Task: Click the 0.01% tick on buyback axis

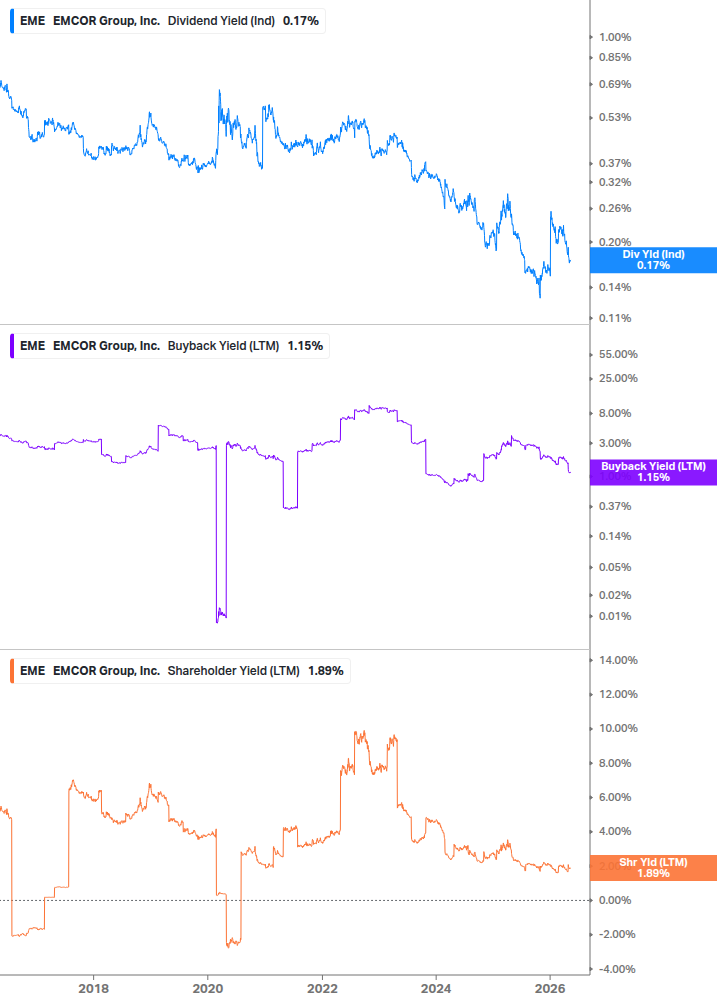Action: click(x=615, y=617)
